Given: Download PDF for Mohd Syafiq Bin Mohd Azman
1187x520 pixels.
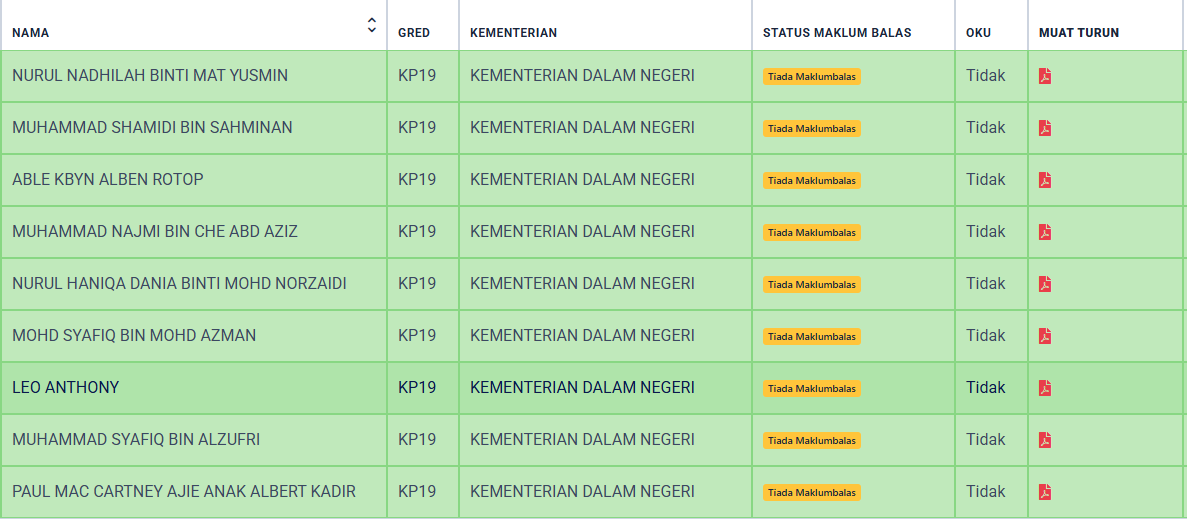Looking at the screenshot, I should (x=1045, y=335).
